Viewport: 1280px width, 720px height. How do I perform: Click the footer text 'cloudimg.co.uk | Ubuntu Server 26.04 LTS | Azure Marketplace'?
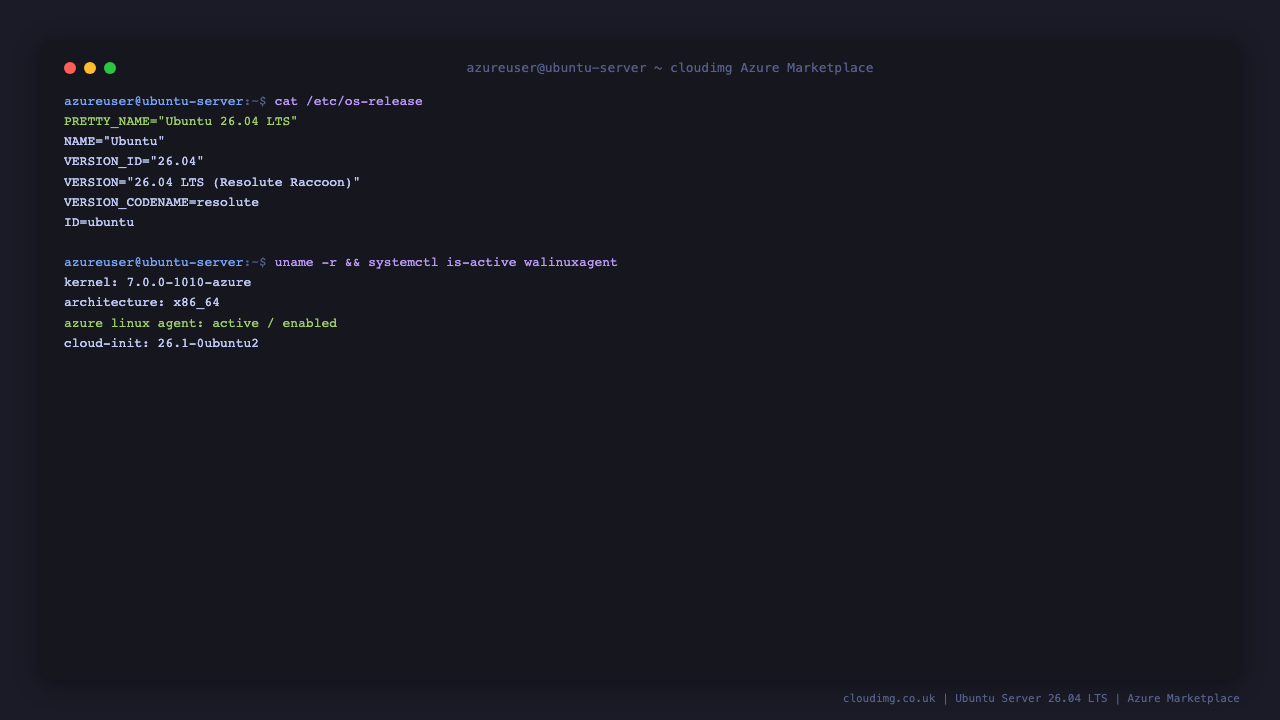point(1041,698)
